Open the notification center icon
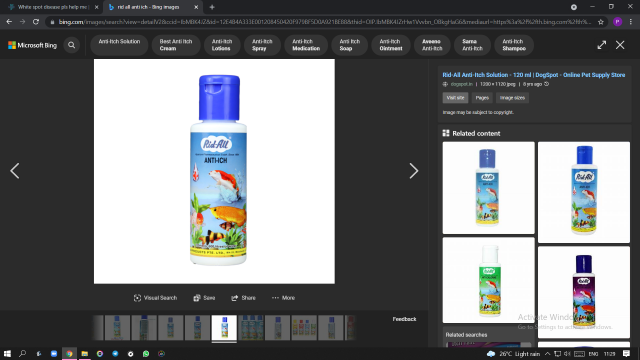 tap(626, 354)
